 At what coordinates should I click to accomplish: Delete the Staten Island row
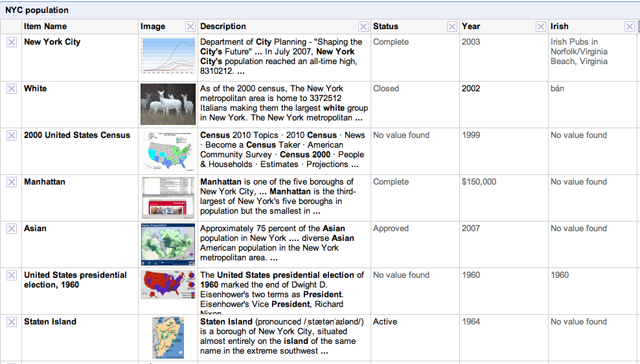11,322
